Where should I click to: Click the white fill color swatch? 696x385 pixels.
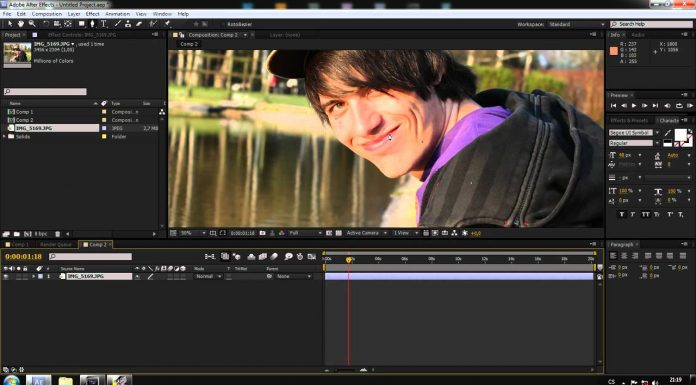(x=680, y=134)
